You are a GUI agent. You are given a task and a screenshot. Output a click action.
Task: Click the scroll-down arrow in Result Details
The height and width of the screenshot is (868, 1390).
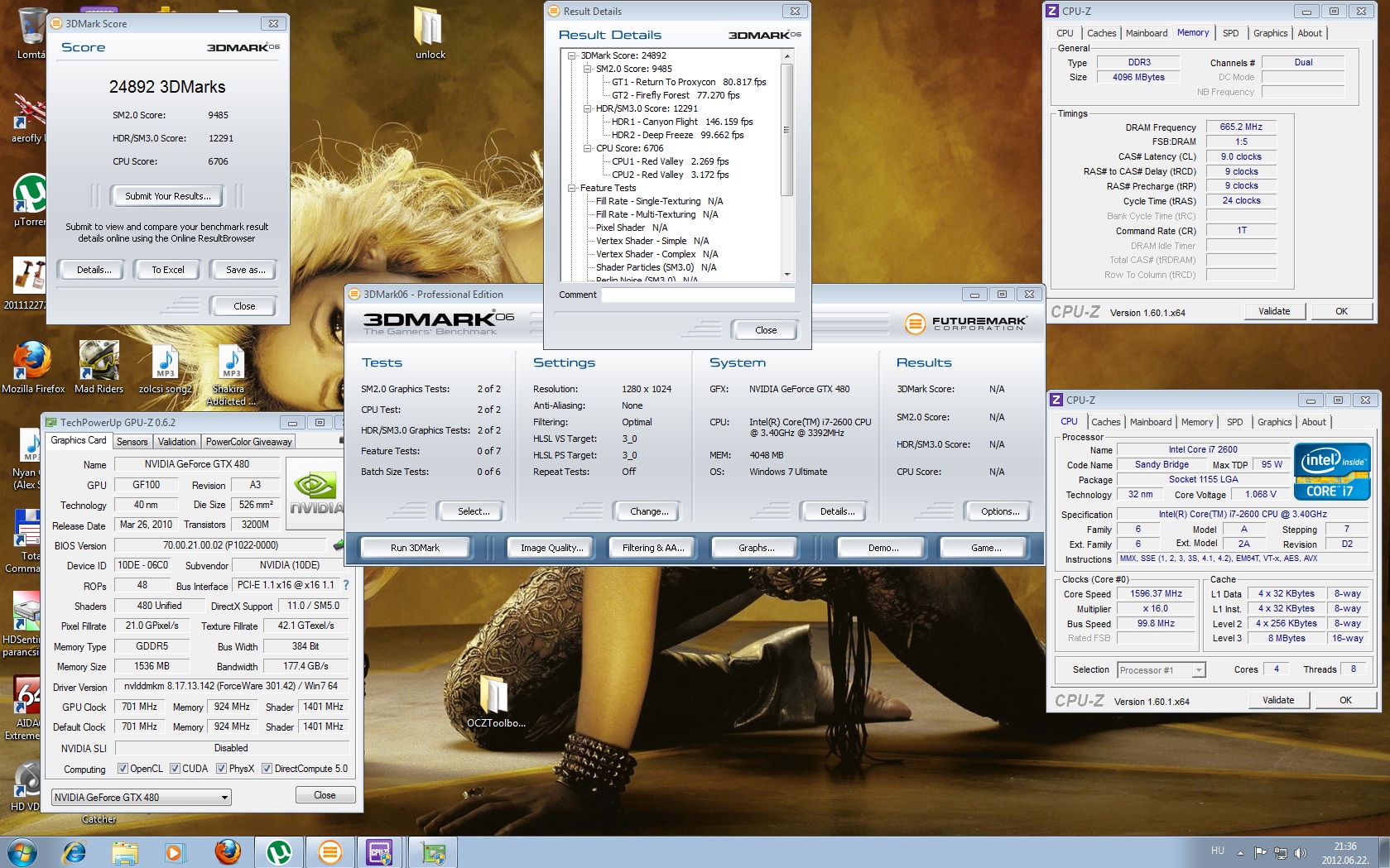[x=787, y=274]
